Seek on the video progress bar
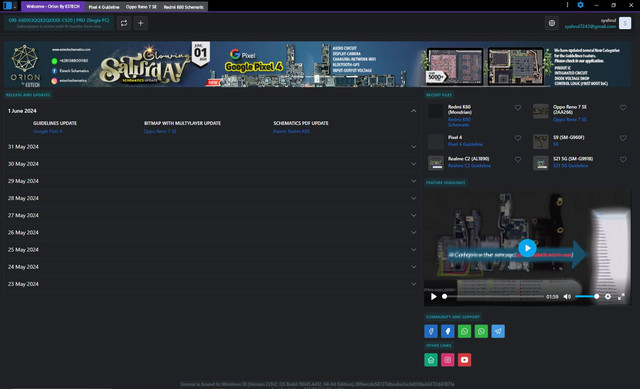The image size is (640, 389). (x=493, y=297)
